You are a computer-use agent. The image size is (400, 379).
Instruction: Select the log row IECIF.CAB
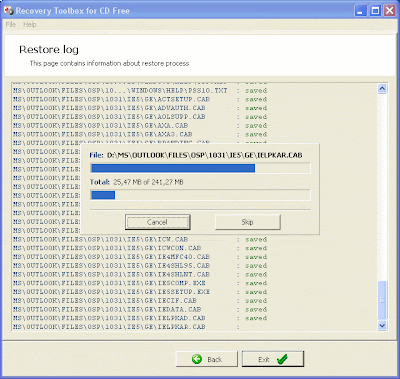(x=140, y=301)
